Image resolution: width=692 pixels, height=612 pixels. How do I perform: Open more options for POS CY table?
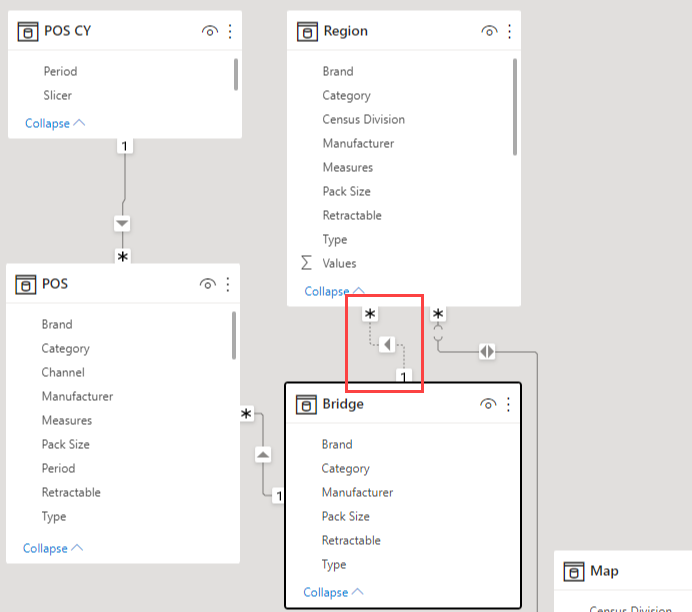230,31
